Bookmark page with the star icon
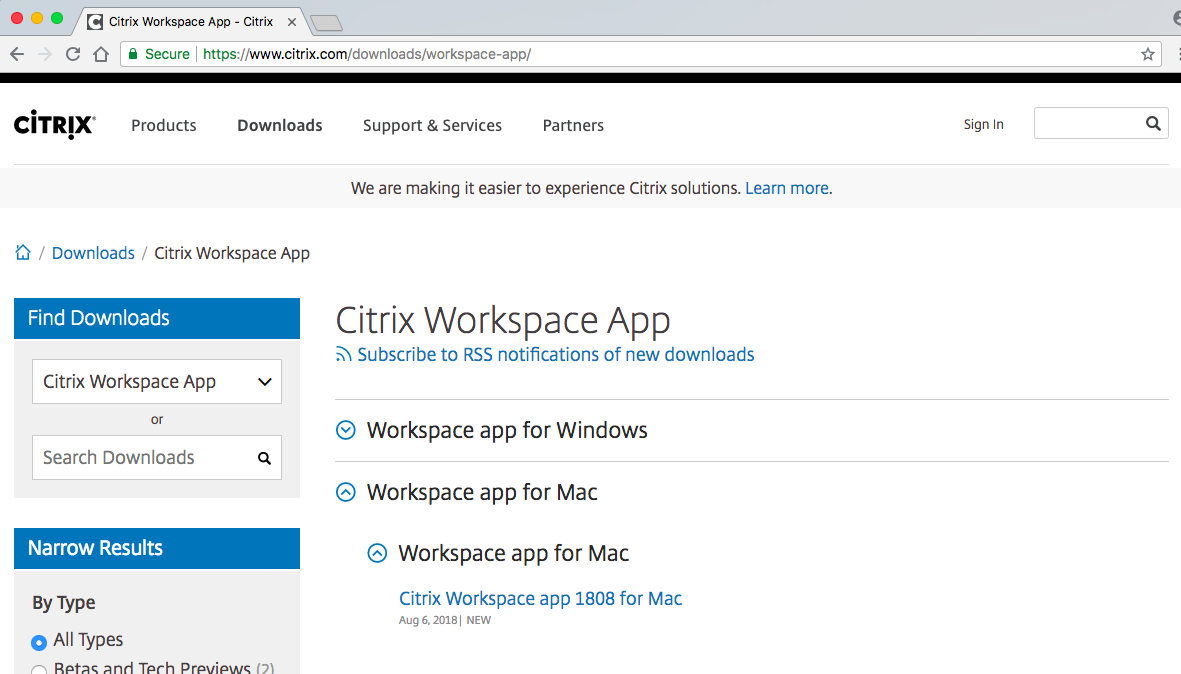Image resolution: width=1181 pixels, height=674 pixels. [x=1147, y=54]
